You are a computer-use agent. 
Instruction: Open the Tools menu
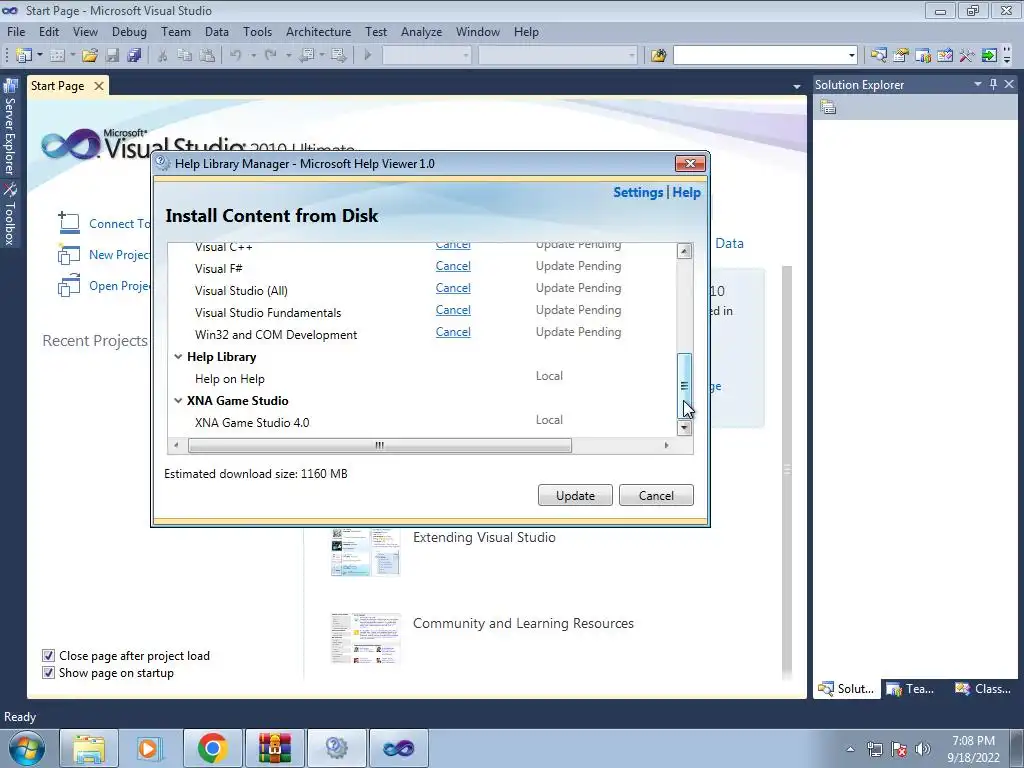pyautogui.click(x=257, y=32)
